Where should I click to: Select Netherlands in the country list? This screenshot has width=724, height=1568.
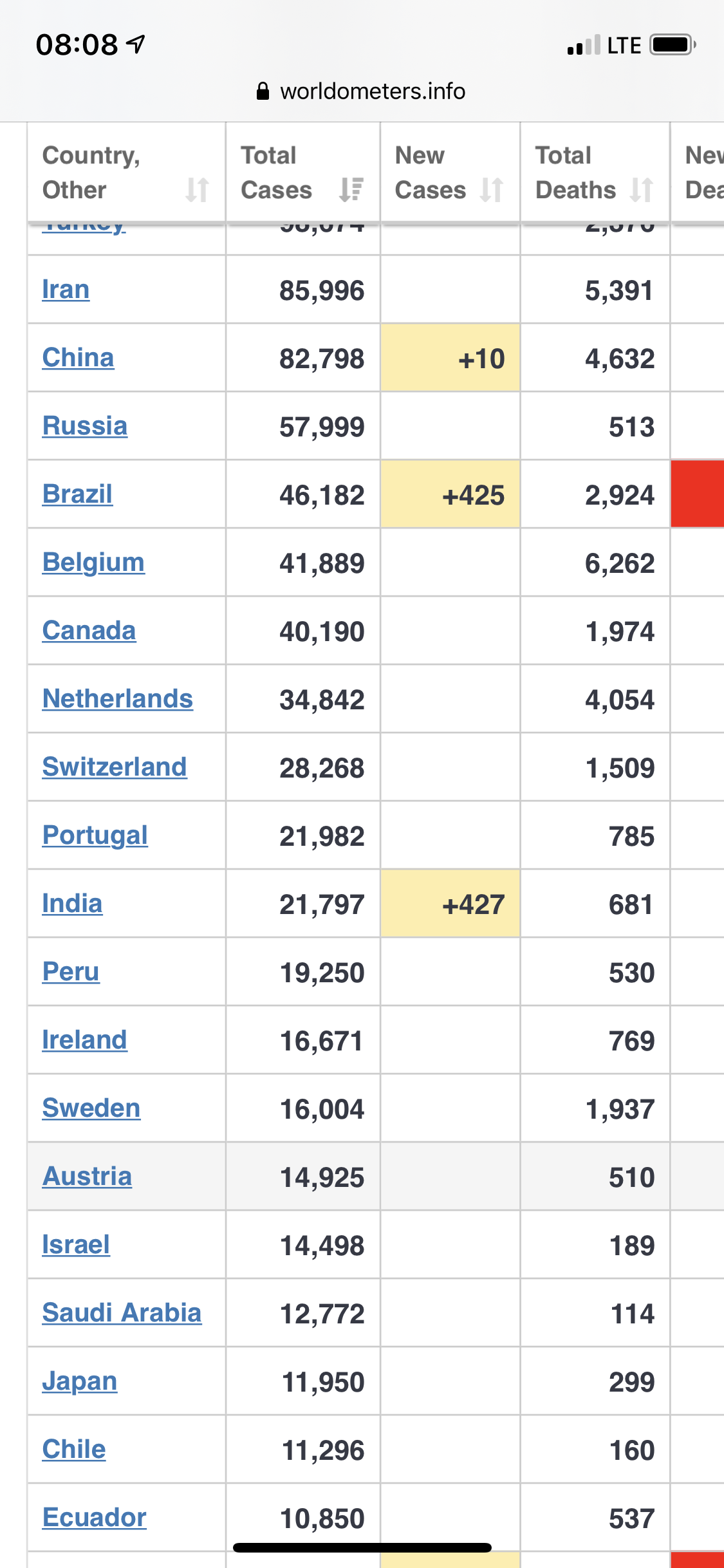118,698
